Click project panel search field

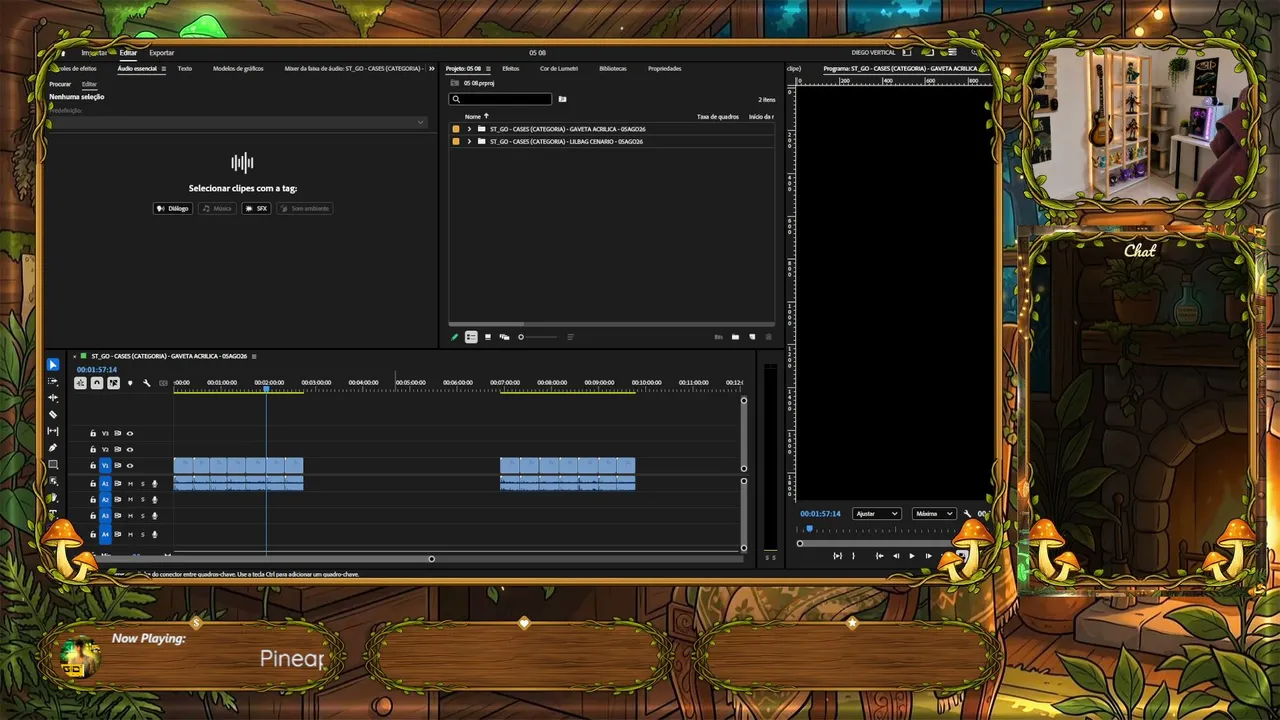[x=501, y=99]
